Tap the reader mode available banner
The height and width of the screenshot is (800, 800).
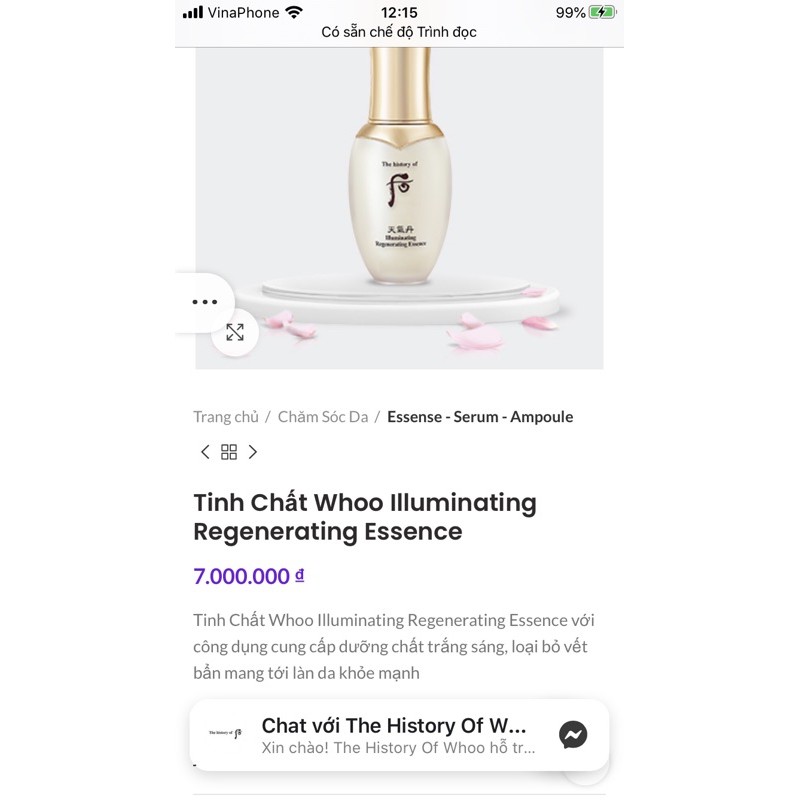[x=399, y=32]
